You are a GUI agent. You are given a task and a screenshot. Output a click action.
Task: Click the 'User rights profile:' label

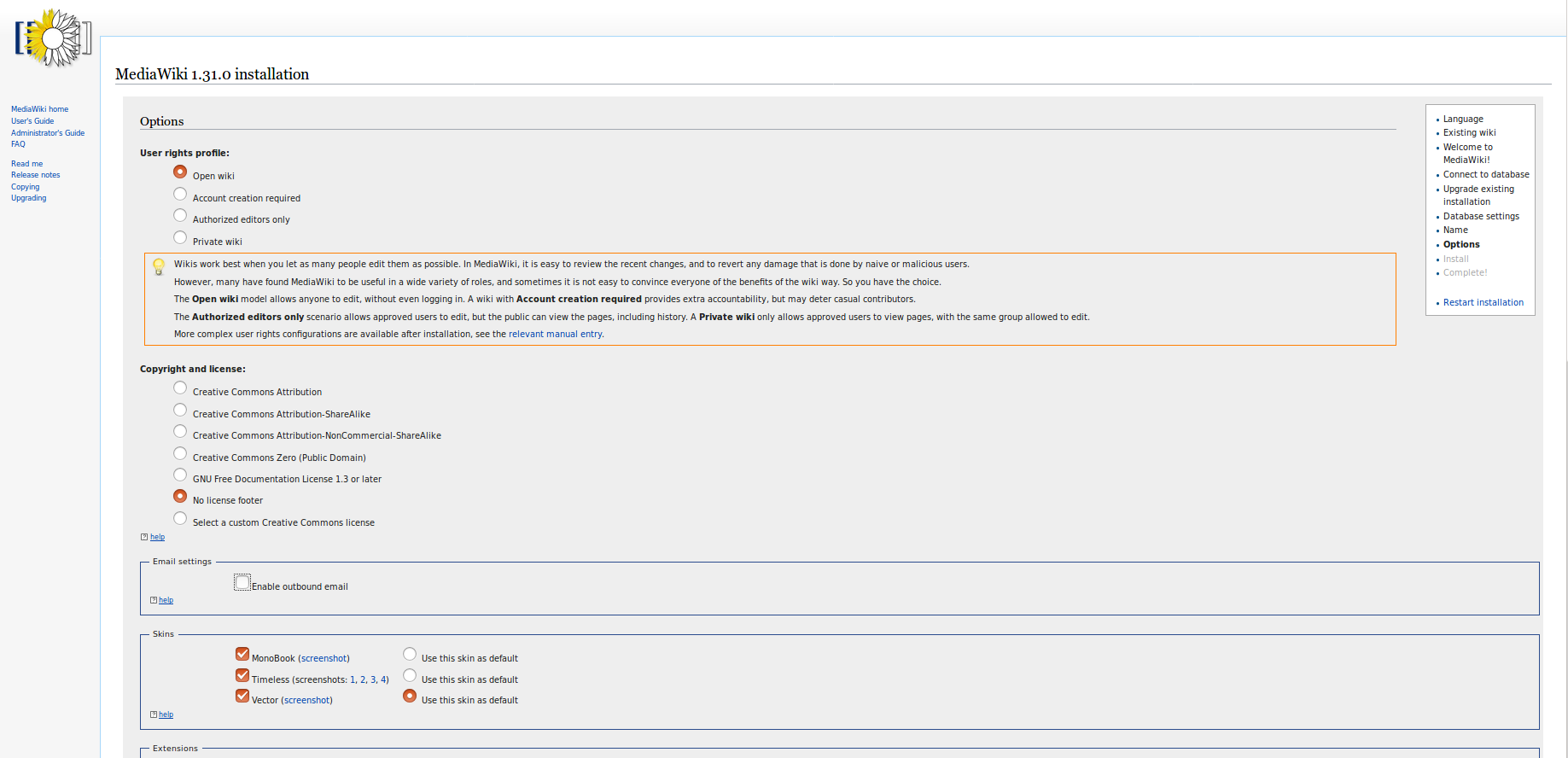(x=184, y=153)
